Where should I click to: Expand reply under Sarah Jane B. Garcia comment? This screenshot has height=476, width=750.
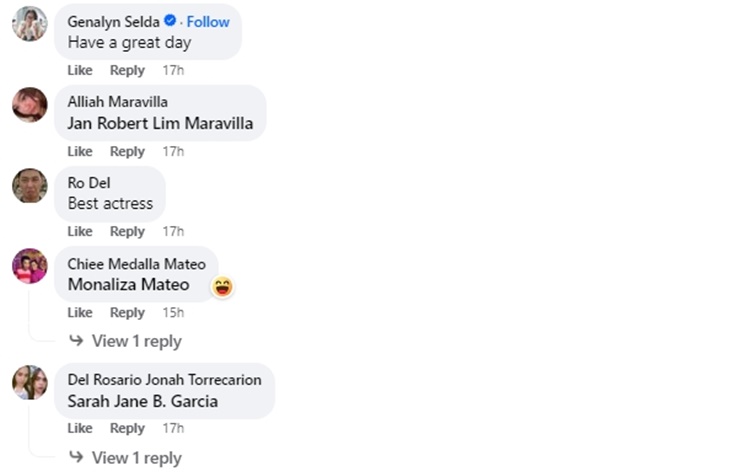pos(126,458)
